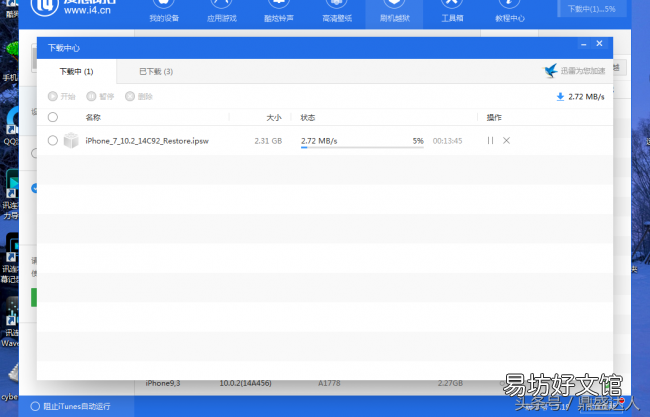Image resolution: width=650 pixels, height=417 pixels.
Task: Open 应用游戏 section in top bar
Action: tap(222, 12)
